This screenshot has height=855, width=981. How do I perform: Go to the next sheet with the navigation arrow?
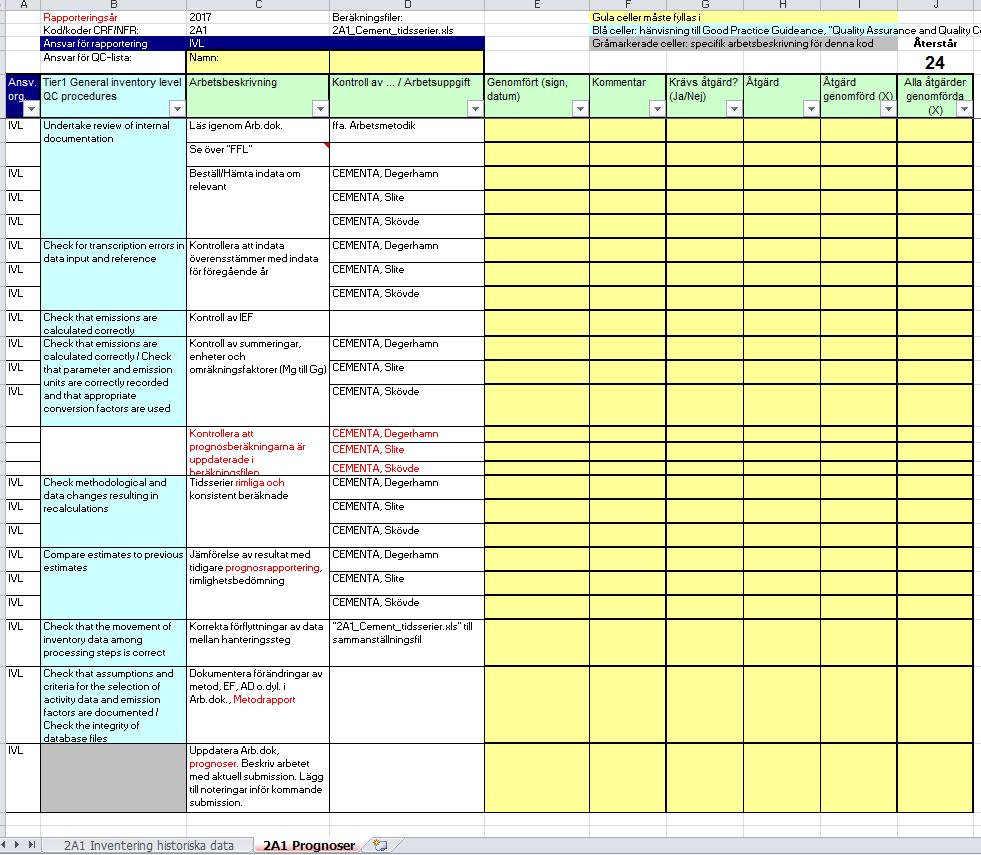[17, 845]
